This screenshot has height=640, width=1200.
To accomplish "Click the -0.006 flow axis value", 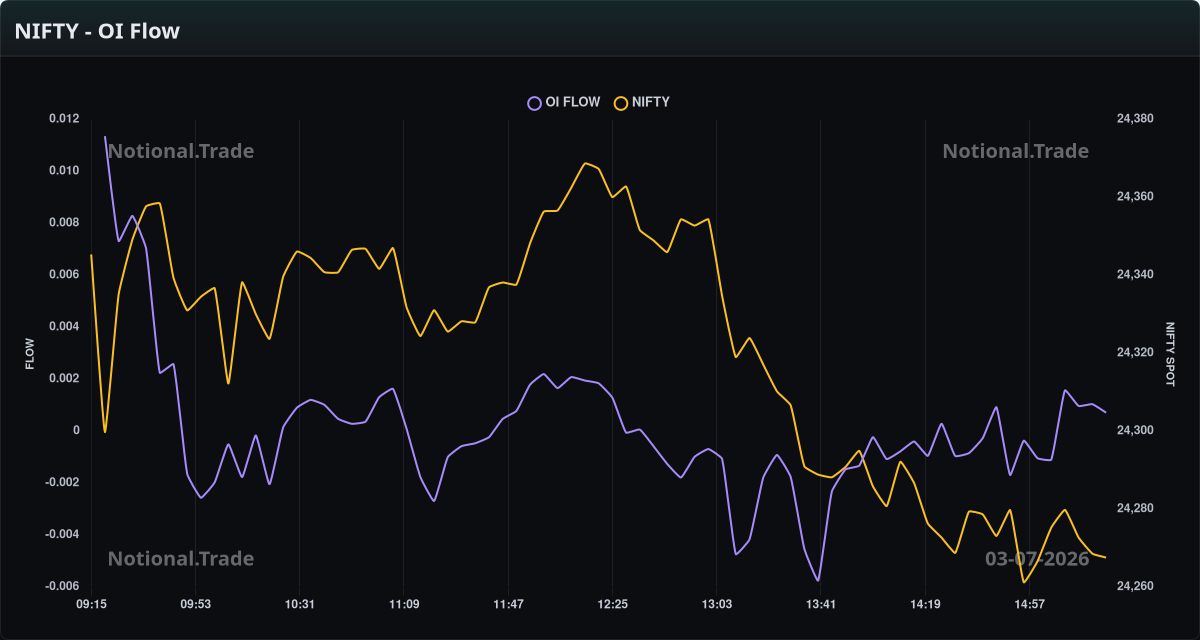I will [x=62, y=586].
